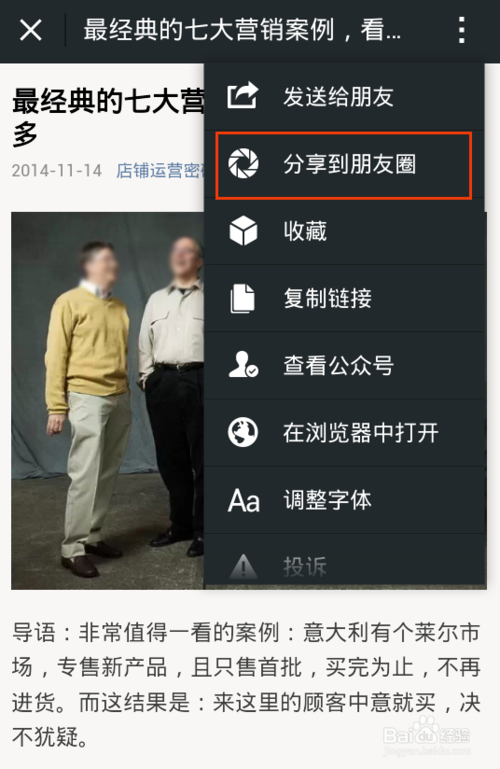This screenshot has height=769, width=500.
Task: Choose 收藏 from the menu
Action: [345, 231]
